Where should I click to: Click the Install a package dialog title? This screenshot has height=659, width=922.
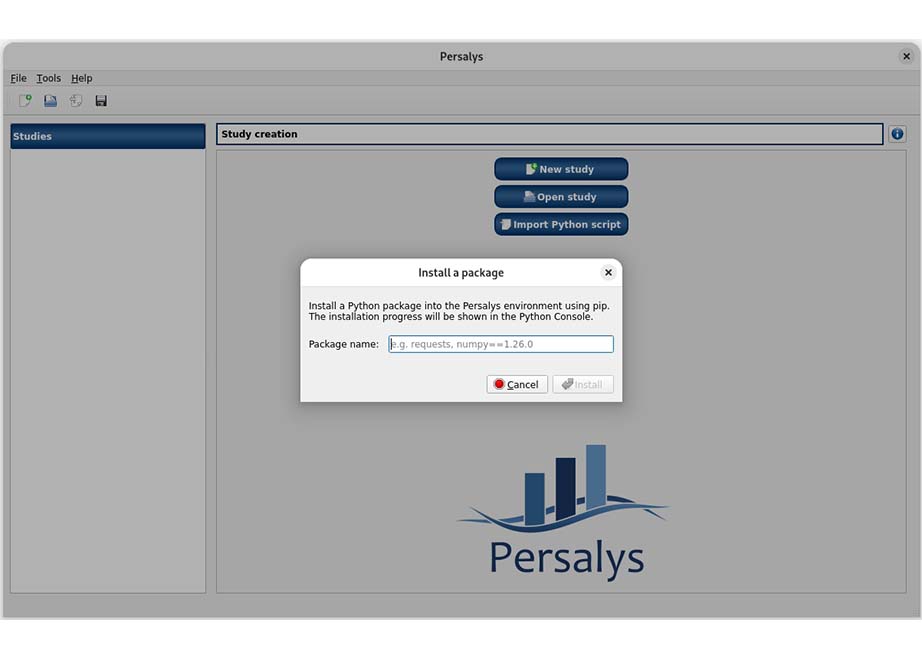(x=461, y=272)
